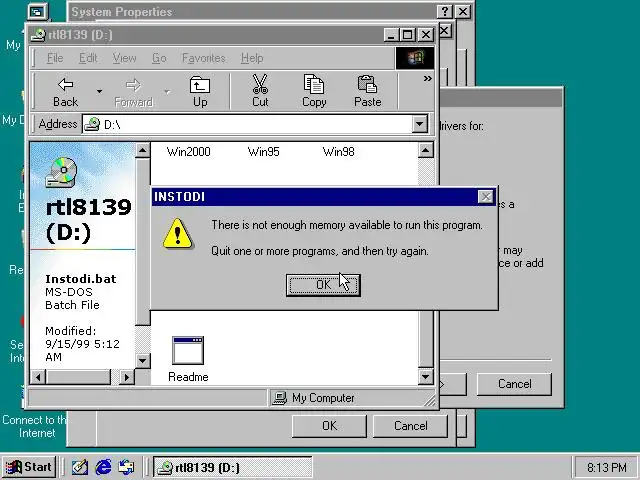
Task: Open the Go menu
Action: [159, 58]
